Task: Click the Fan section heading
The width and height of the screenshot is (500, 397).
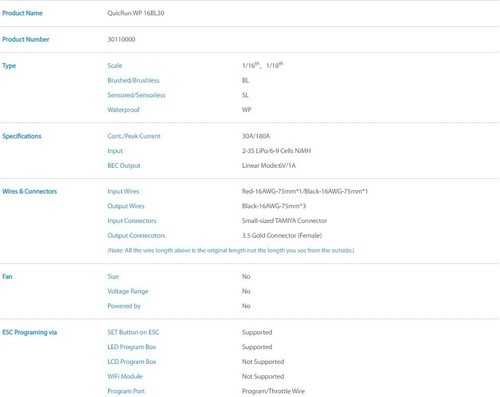Action: click(x=7, y=276)
